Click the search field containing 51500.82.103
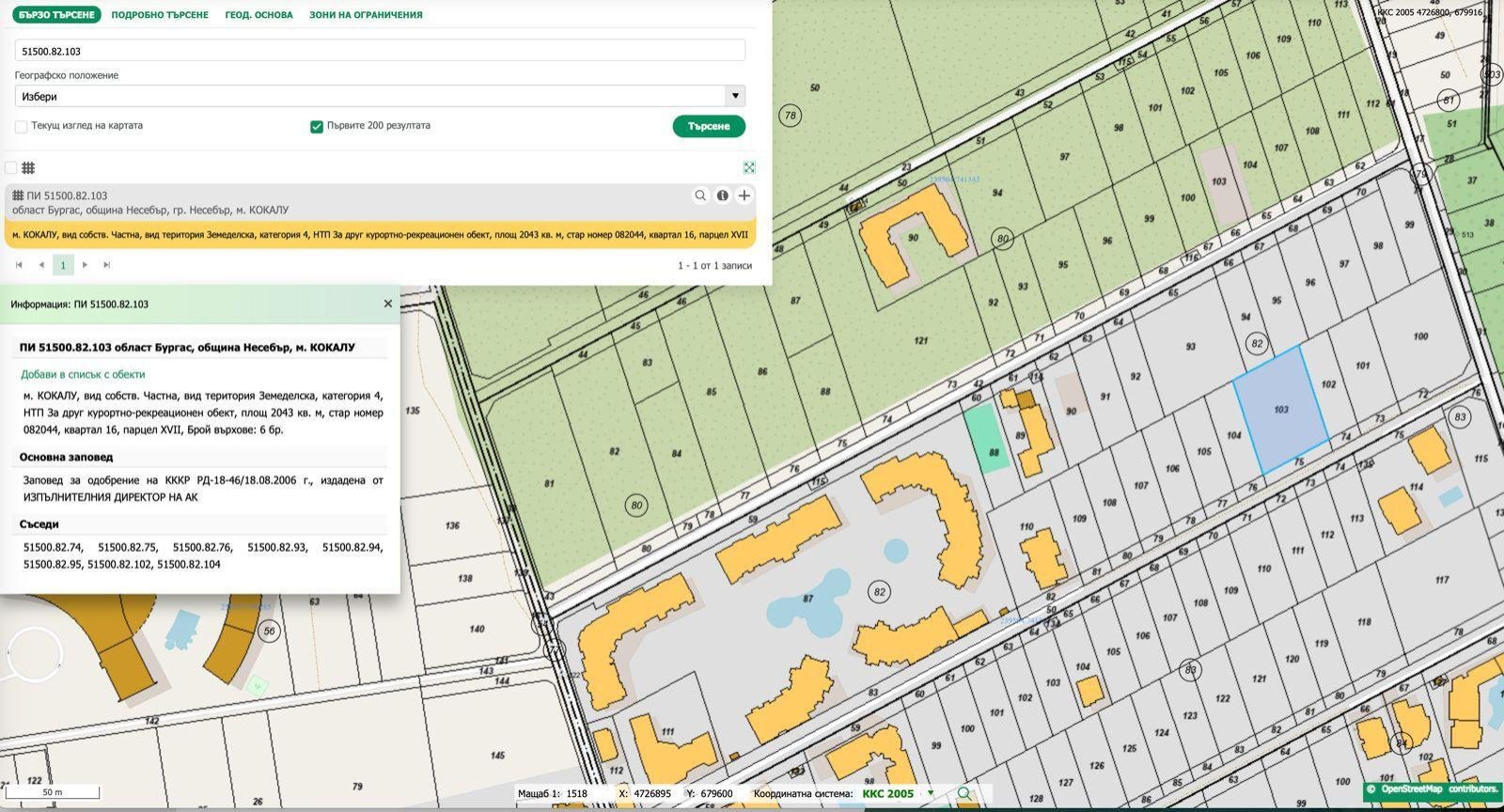The image size is (1504, 812). click(380, 51)
